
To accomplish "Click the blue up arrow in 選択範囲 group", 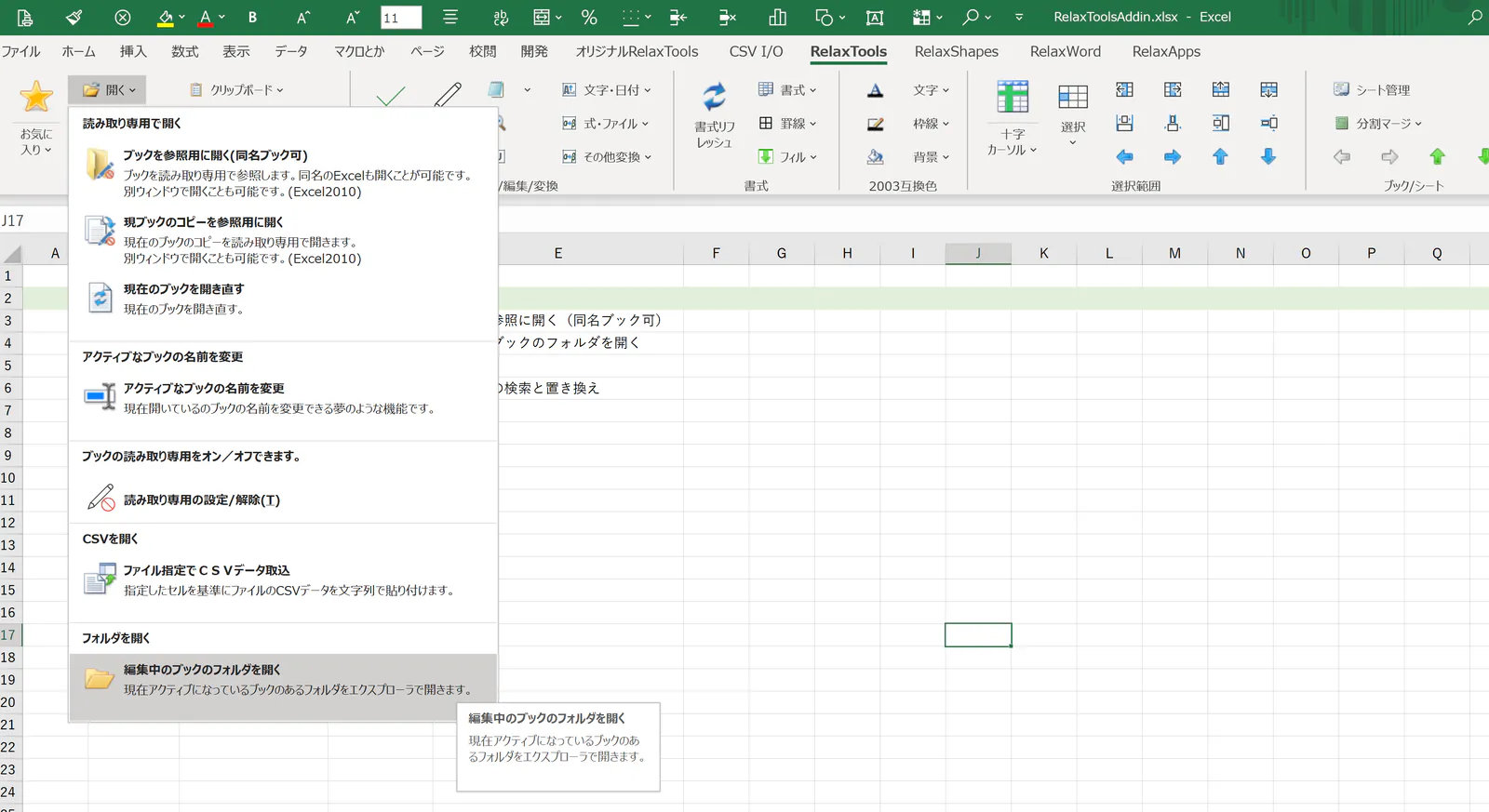I will (x=1220, y=157).
